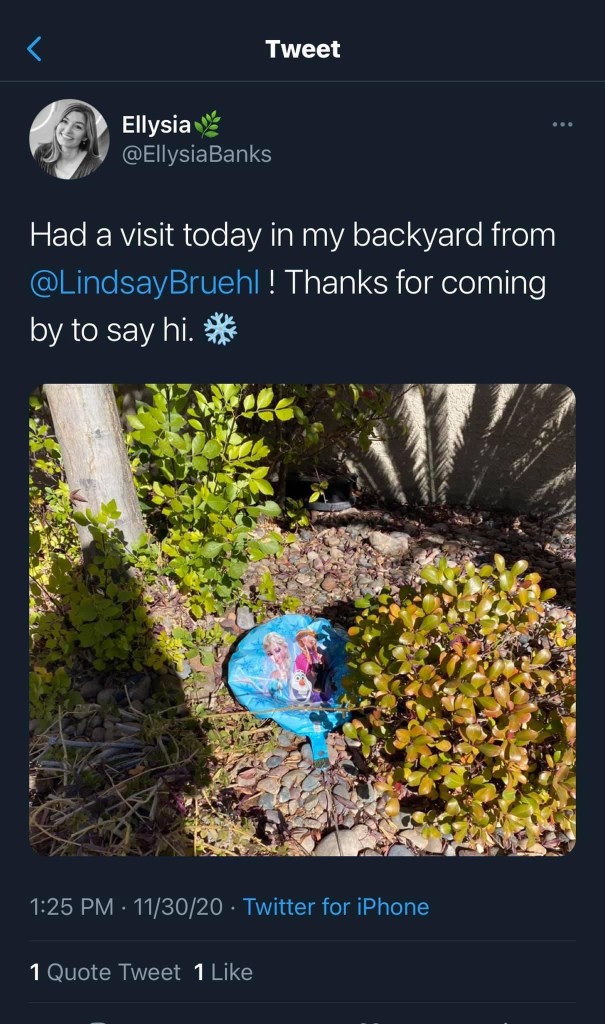Tap the snowflake emoji ending the tweet

click(x=221, y=330)
